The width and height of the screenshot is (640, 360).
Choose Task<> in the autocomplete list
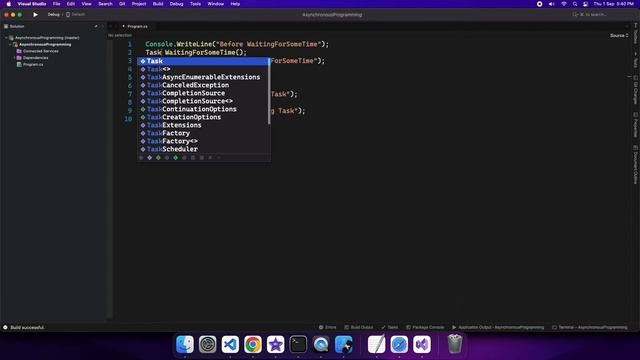203,69
